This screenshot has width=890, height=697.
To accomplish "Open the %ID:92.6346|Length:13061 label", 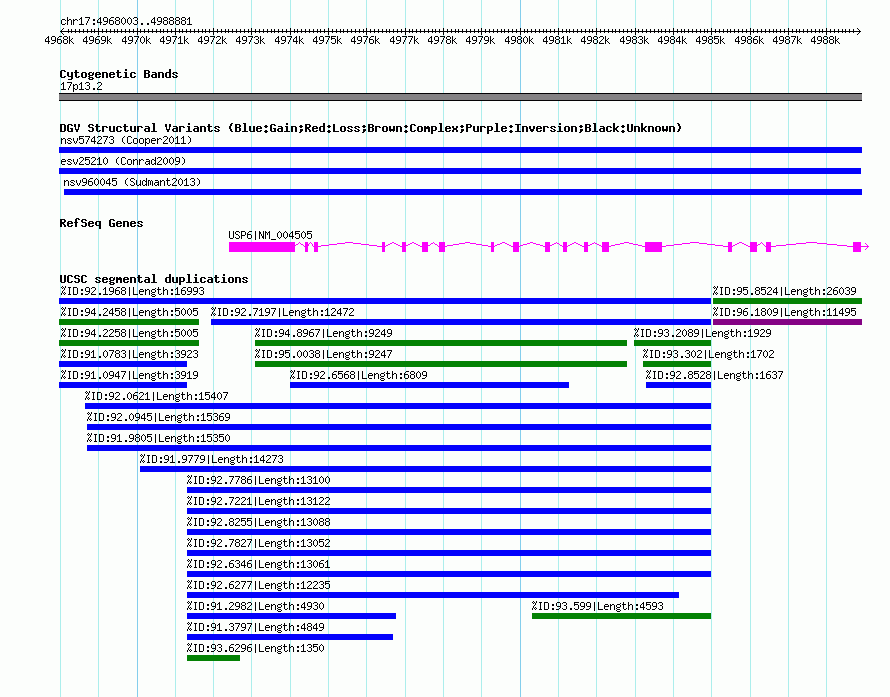I will click(x=259, y=564).
